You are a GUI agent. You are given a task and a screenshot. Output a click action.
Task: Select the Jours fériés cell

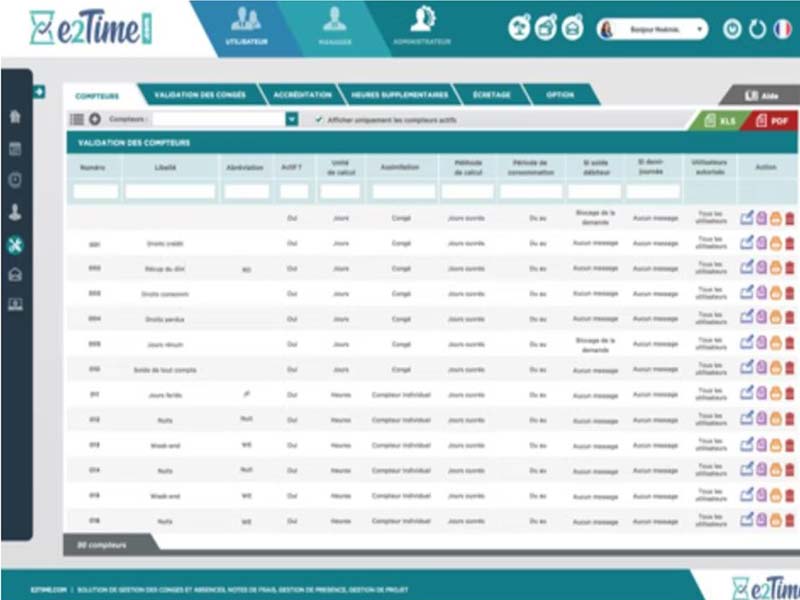165,395
